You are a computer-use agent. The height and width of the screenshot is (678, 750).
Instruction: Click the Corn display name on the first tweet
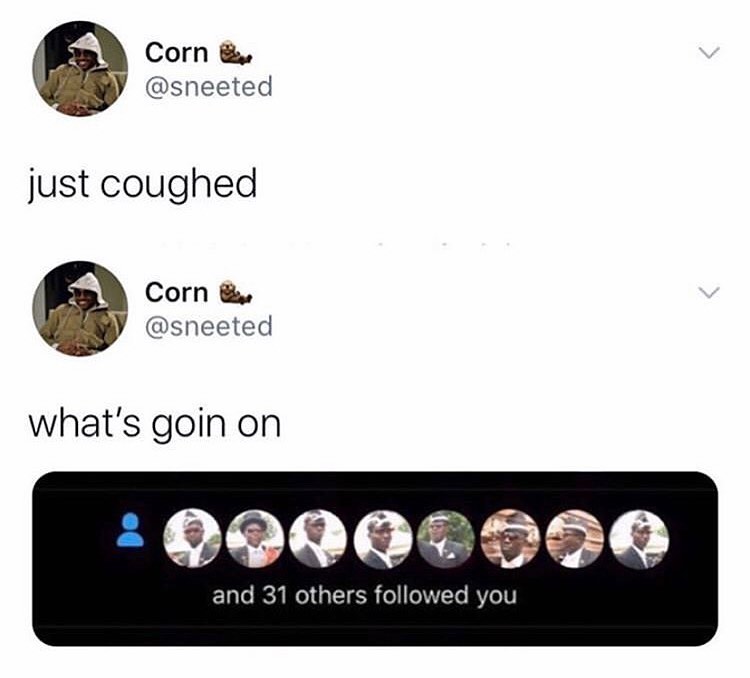tap(176, 53)
